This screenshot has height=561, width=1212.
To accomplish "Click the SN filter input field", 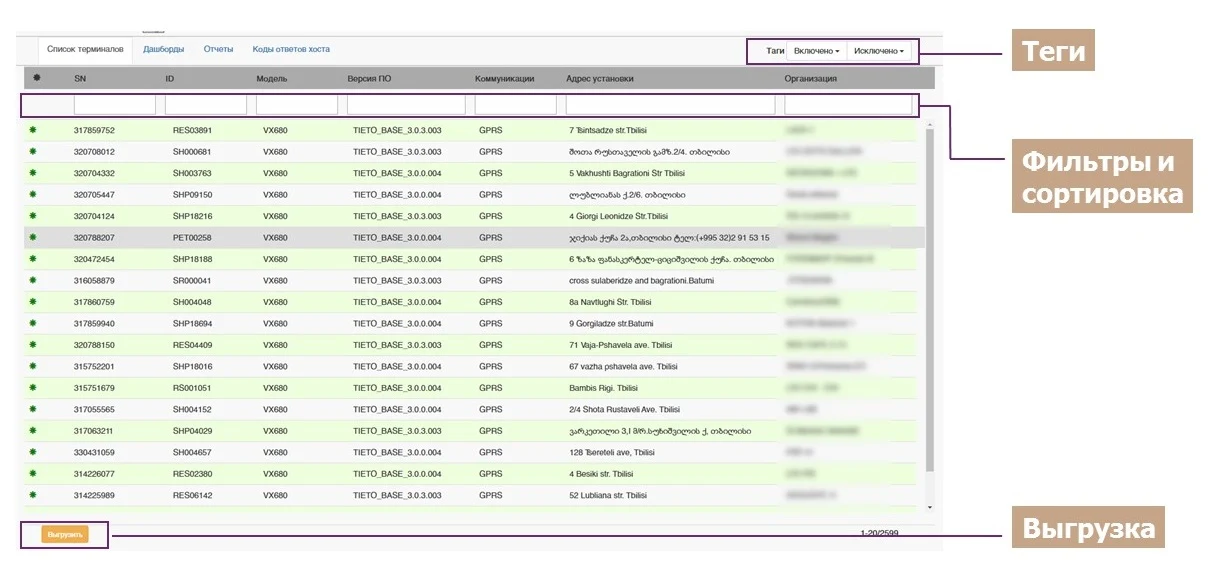I will [115, 105].
